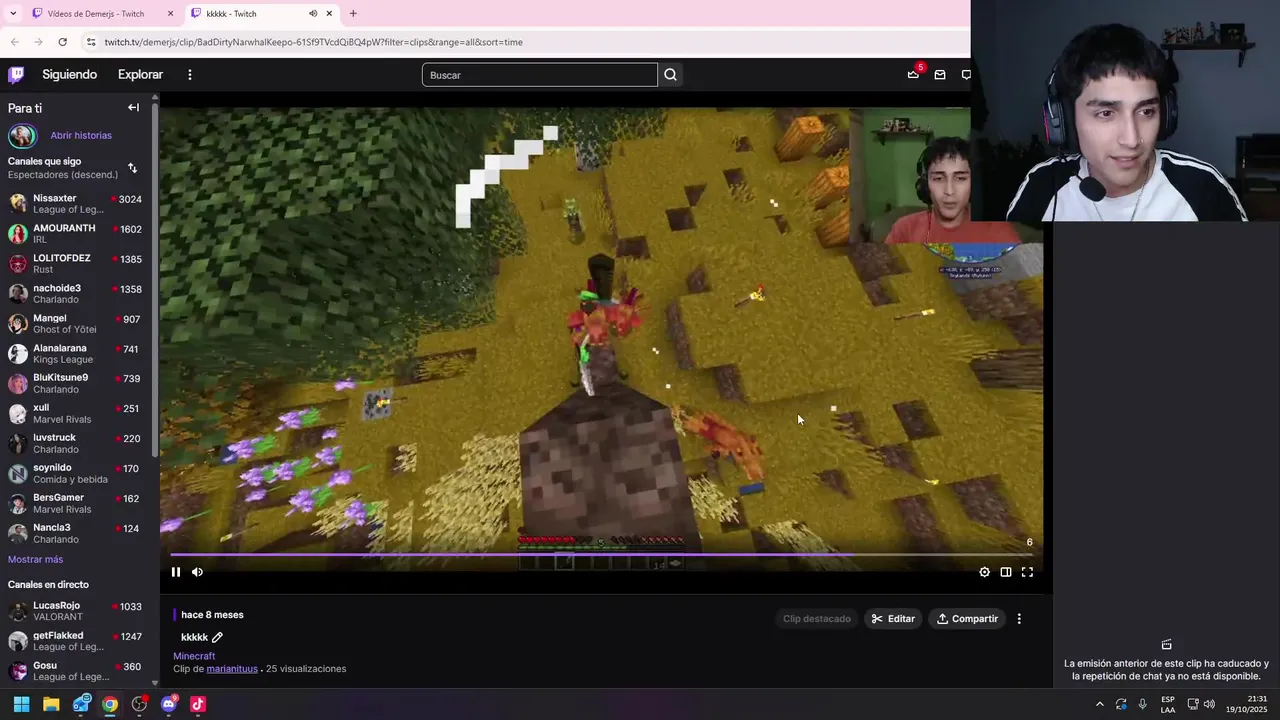Pause the clip playback

coord(176,572)
